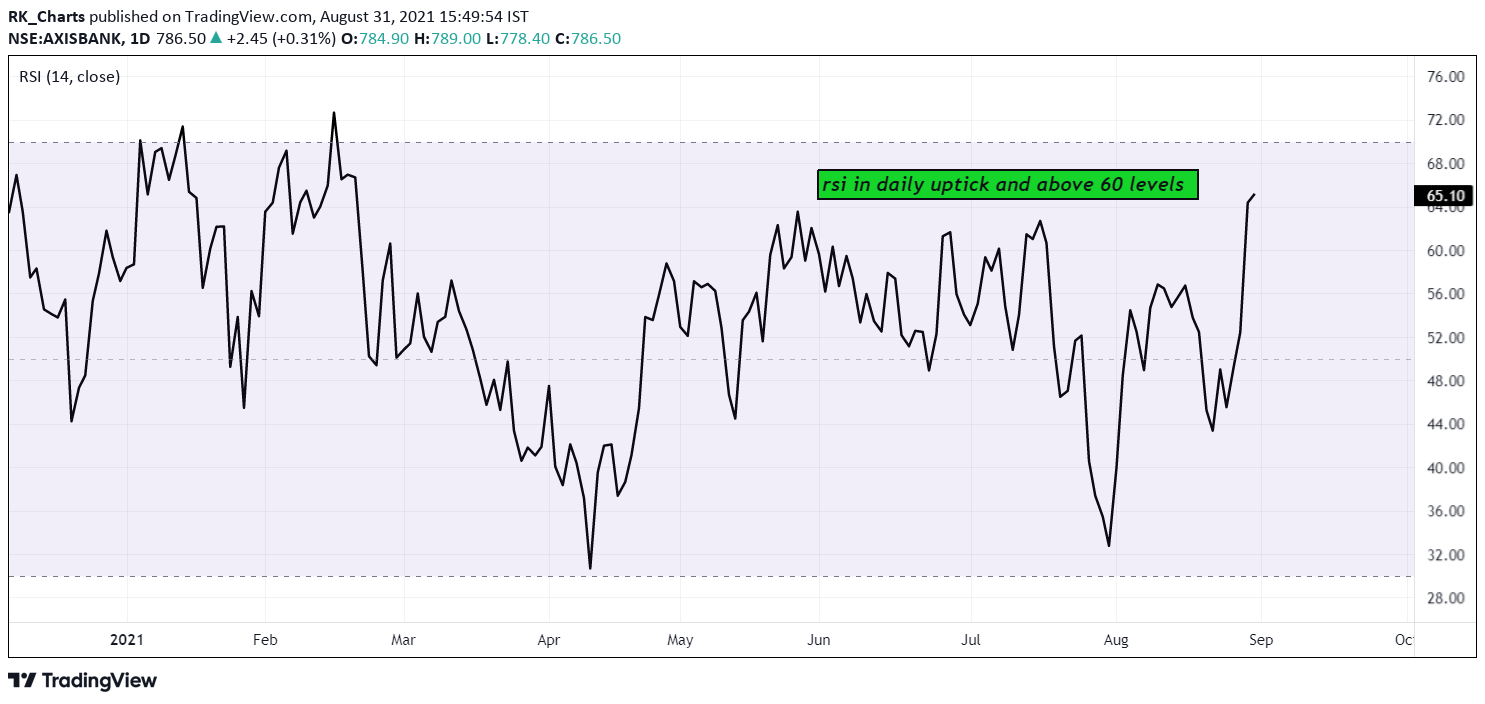Viewport: 1485px width, 704px height.
Task: Click the +2.45 (+0.31%) change value
Action: coord(282,38)
